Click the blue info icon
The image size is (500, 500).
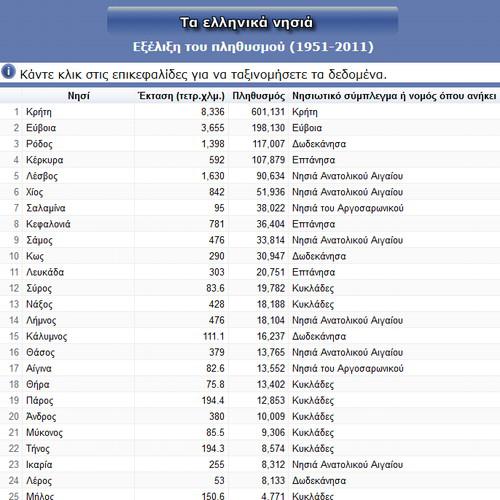coord(8,72)
